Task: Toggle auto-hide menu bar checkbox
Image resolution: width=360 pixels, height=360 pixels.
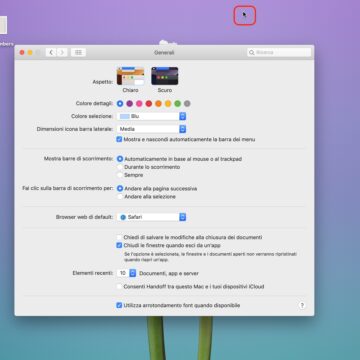Action: tap(119, 139)
